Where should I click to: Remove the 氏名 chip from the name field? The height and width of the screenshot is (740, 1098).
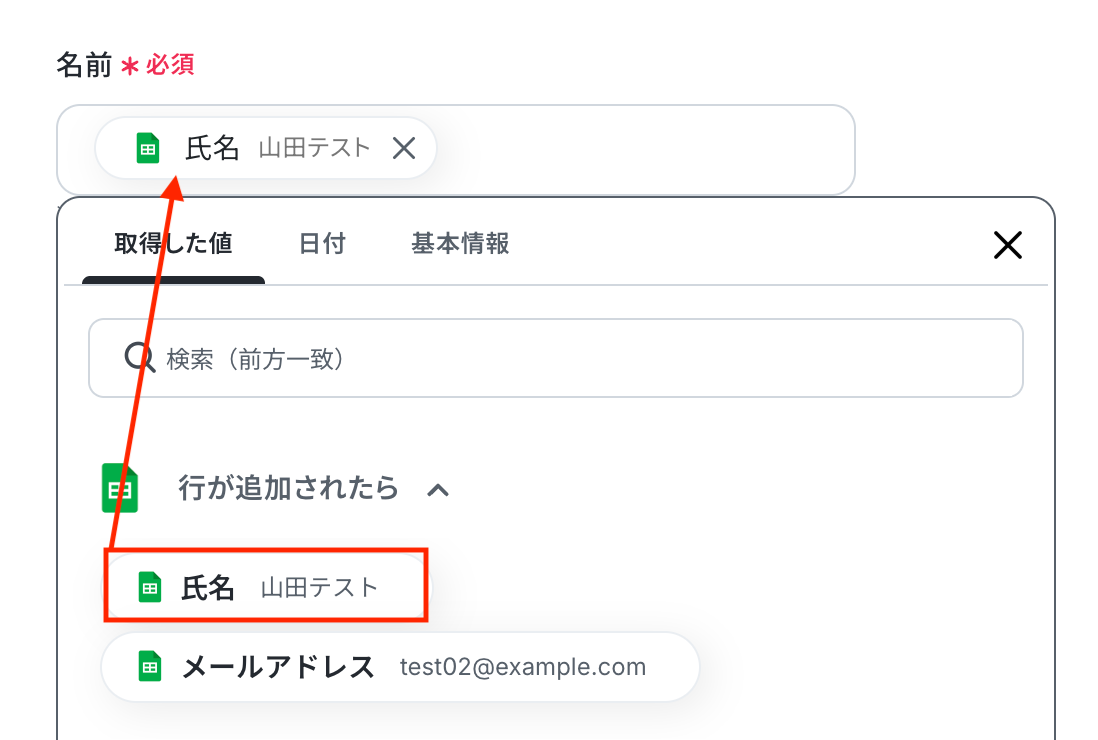pyautogui.click(x=404, y=149)
